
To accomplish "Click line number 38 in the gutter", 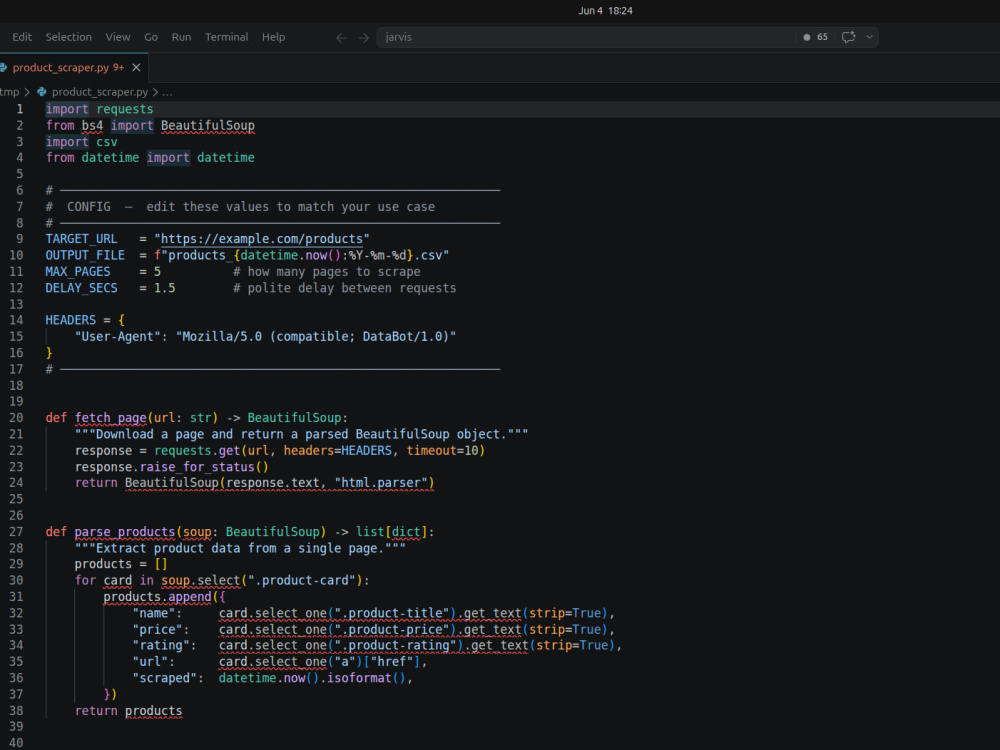I will click(17, 710).
